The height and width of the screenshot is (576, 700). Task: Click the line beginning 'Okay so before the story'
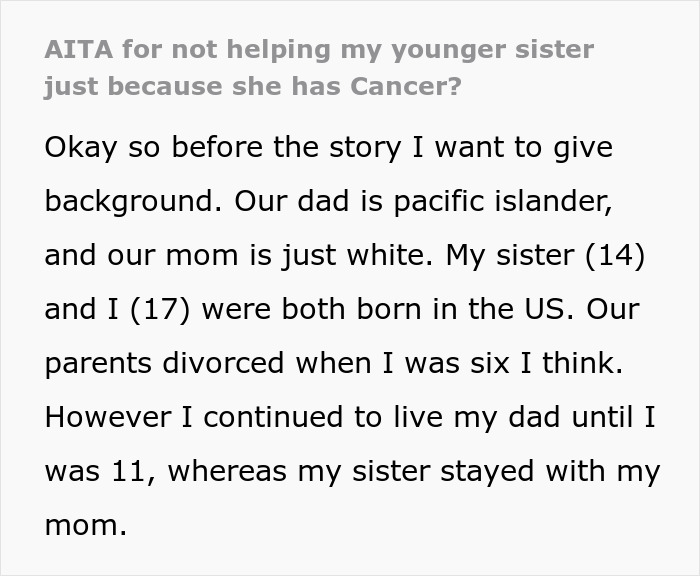point(328,147)
